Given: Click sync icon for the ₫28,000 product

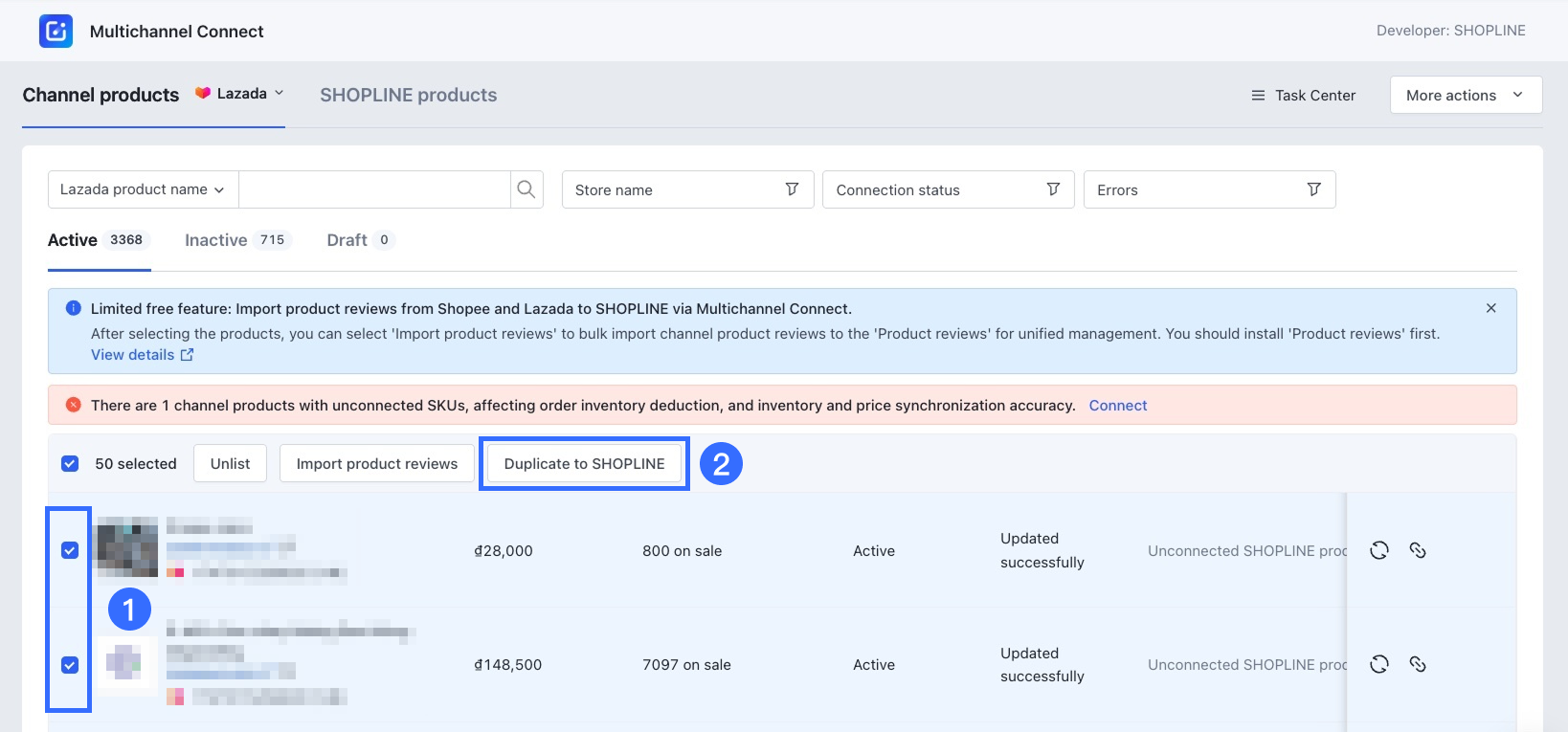Looking at the screenshot, I should [1378, 550].
